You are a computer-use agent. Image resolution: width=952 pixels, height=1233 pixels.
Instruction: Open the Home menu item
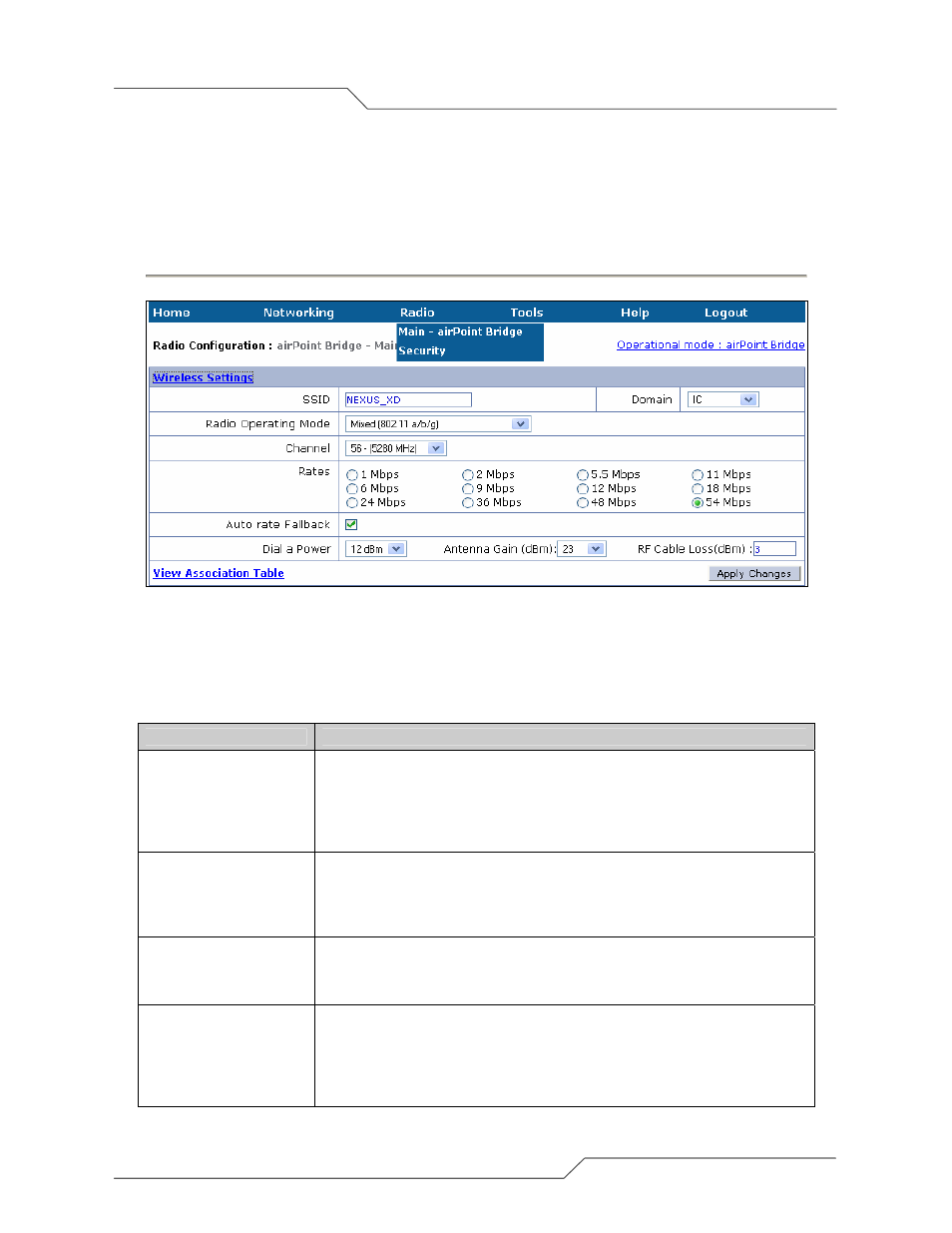(172, 312)
